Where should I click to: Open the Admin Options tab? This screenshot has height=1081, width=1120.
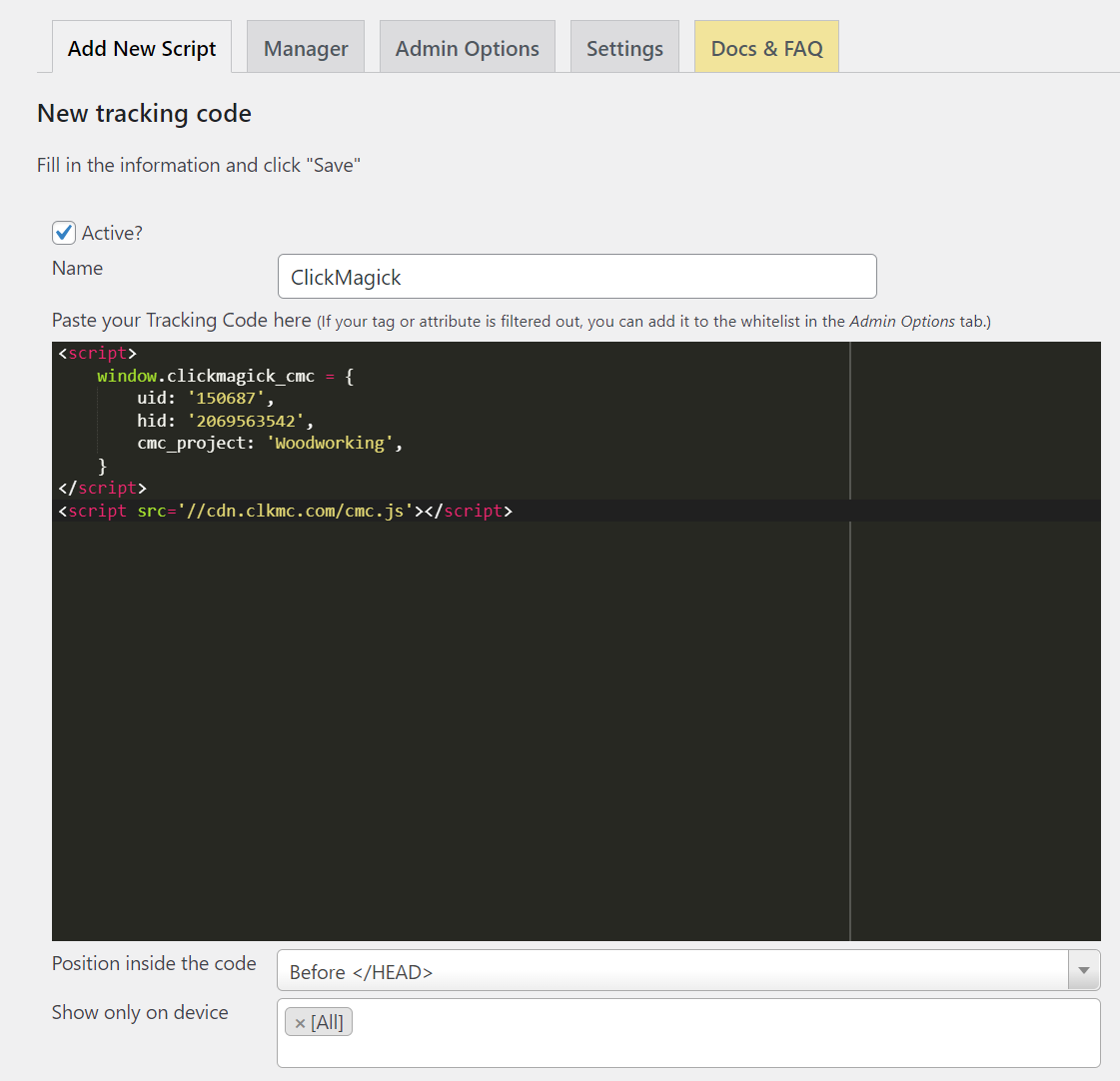click(467, 48)
